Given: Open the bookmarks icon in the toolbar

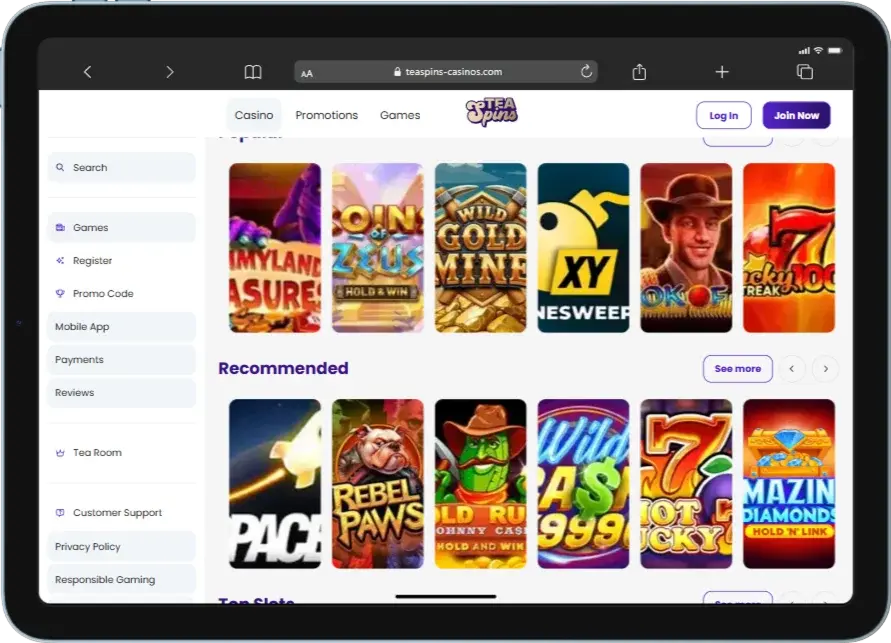Looking at the screenshot, I should (253, 71).
